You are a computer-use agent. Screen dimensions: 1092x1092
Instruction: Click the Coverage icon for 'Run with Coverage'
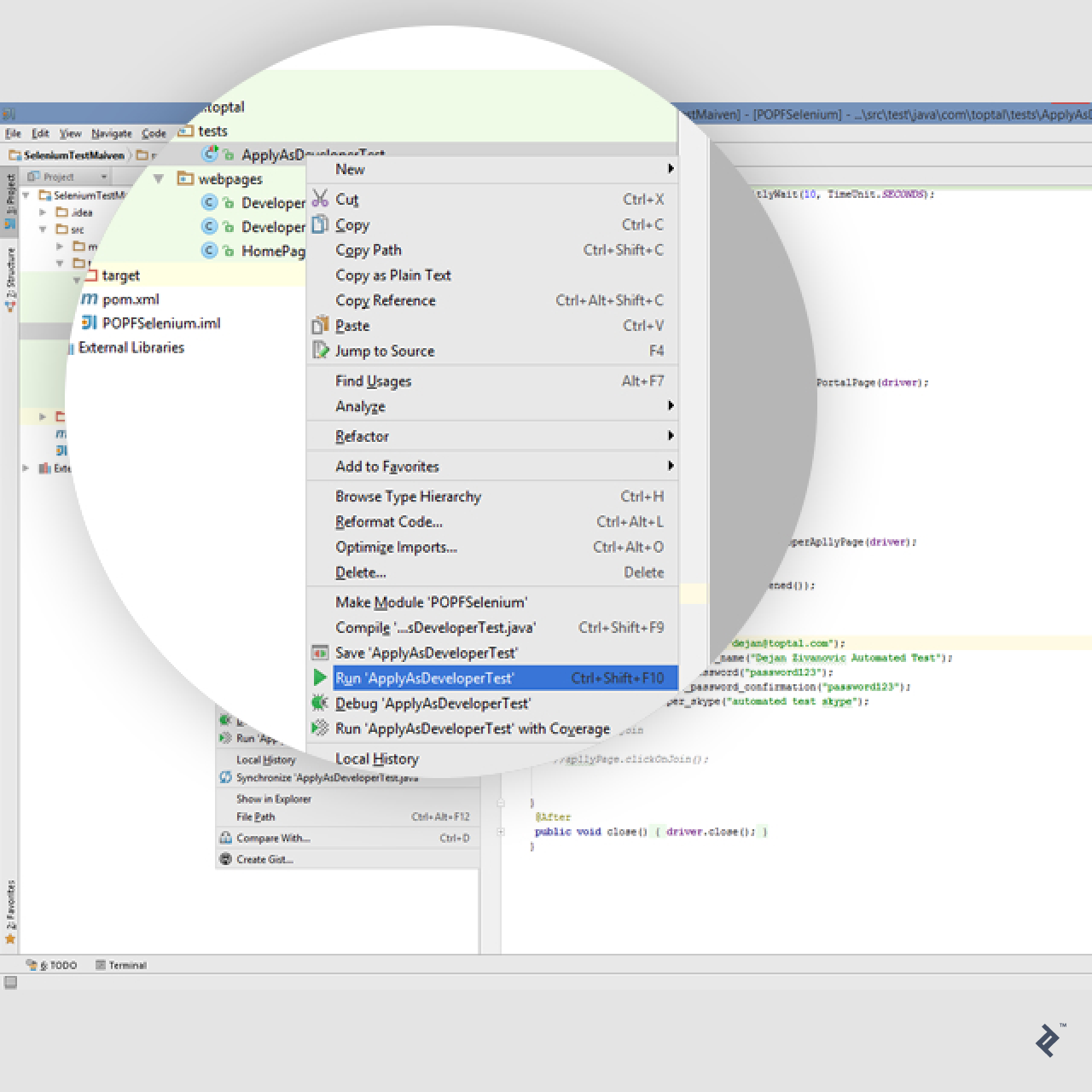[x=321, y=729]
